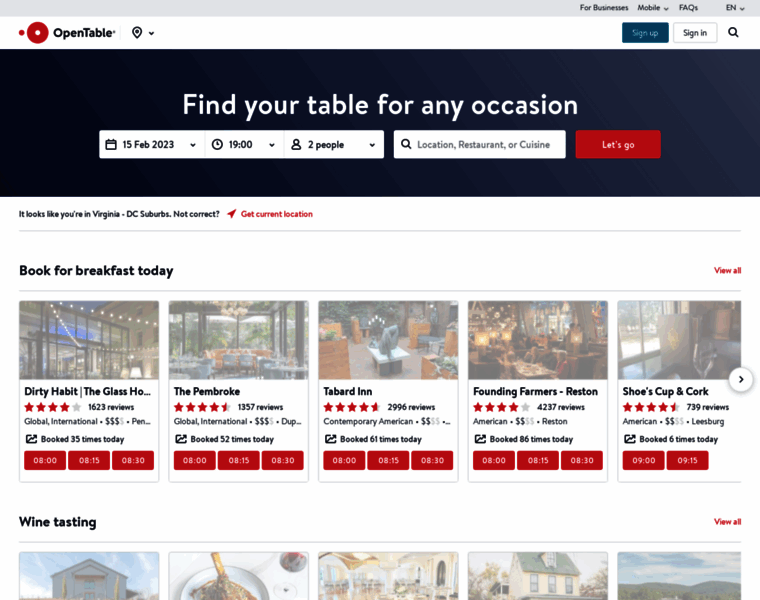Viewport: 760px width, 600px height.
Task: Focus the Location, Restaurant, or Cuisine field
Action: (479, 144)
